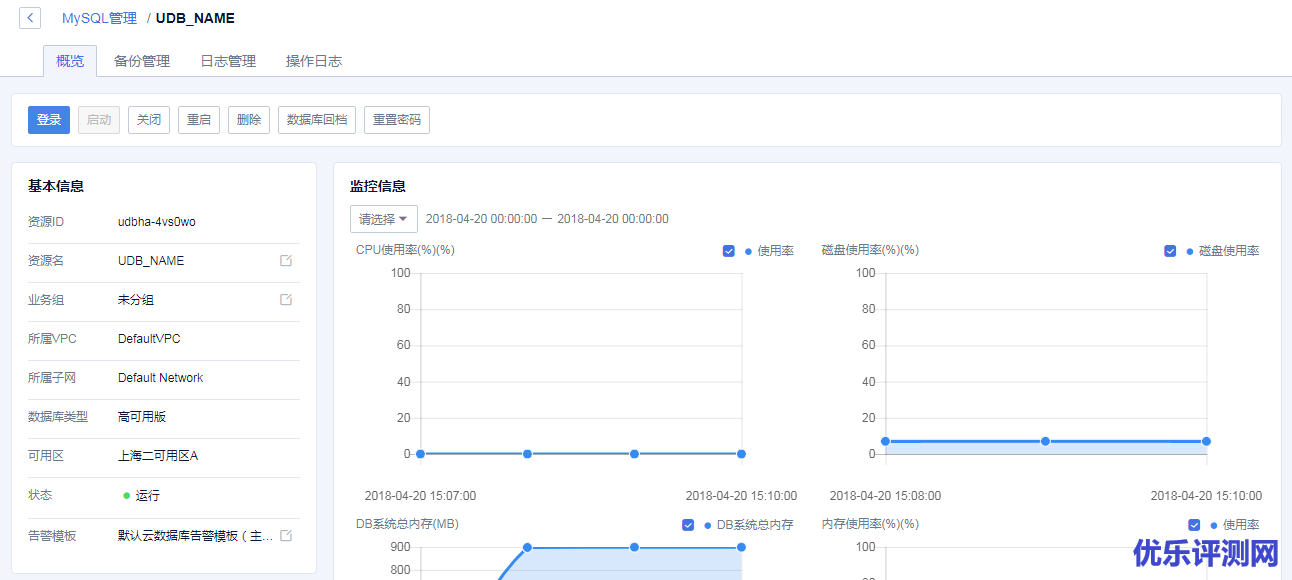Image resolution: width=1292 pixels, height=580 pixels.
Task: Edit the business group field
Action: pyautogui.click(x=286, y=300)
